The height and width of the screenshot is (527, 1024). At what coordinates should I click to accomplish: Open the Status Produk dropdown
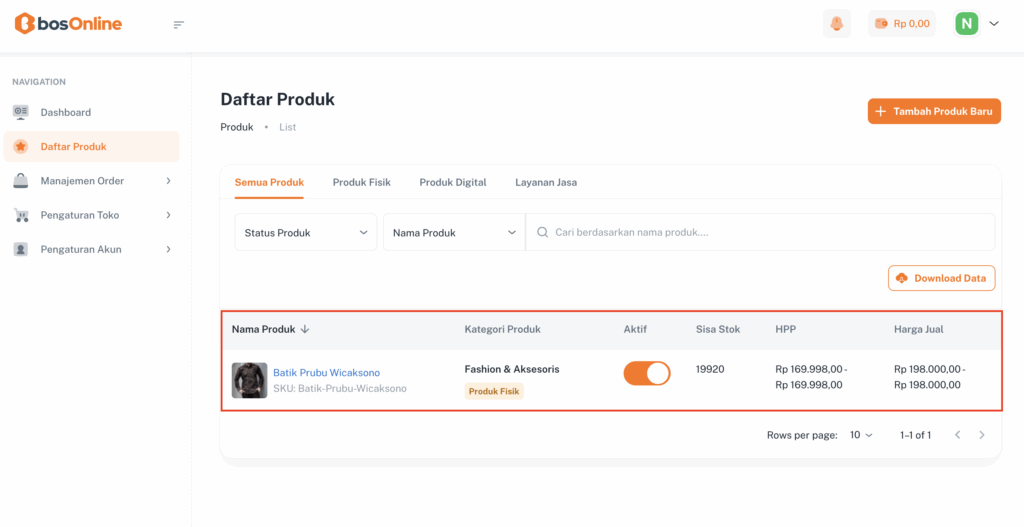(306, 232)
